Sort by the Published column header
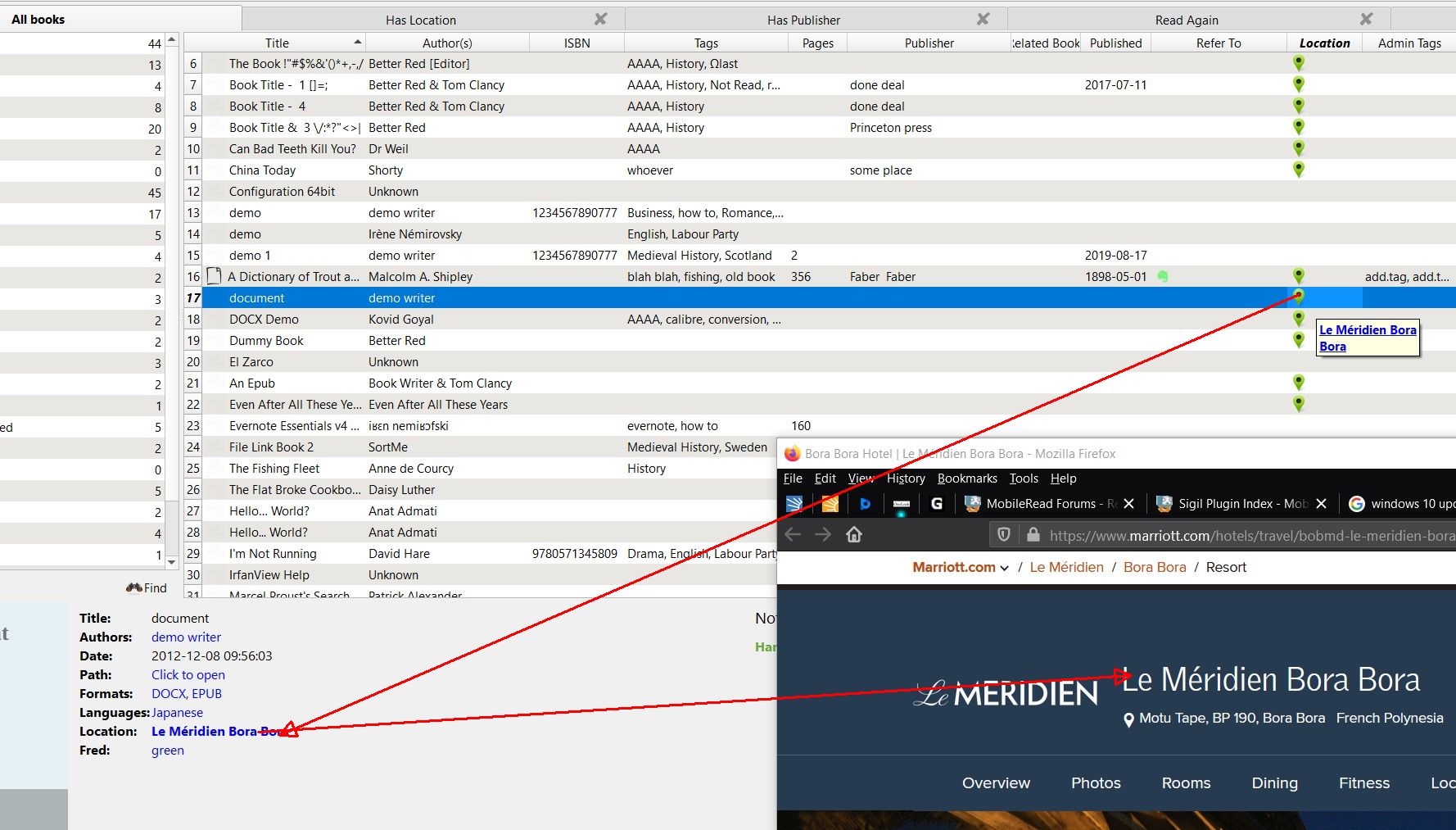 pos(1115,43)
